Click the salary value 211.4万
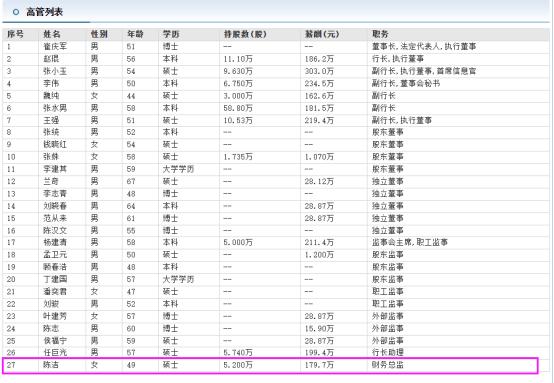The width and height of the screenshot is (554, 383). tap(319, 243)
